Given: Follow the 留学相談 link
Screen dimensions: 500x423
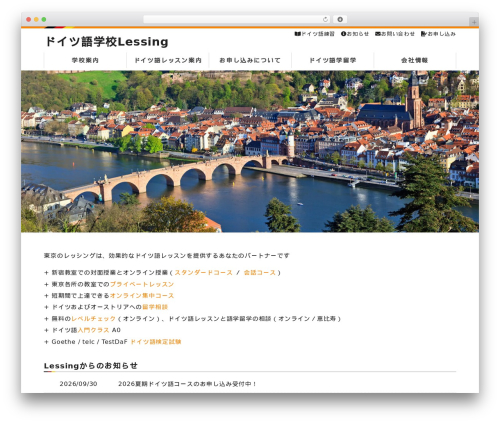Looking at the screenshot, I should pos(155,307).
